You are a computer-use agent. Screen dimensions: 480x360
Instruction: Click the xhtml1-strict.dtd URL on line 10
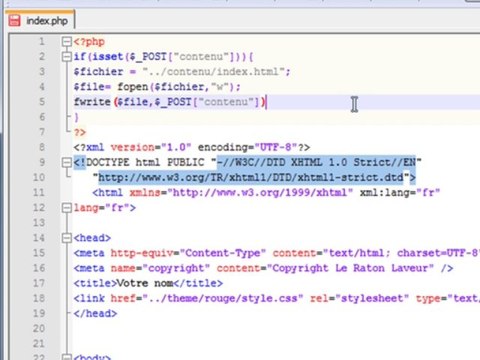[x=251, y=178]
